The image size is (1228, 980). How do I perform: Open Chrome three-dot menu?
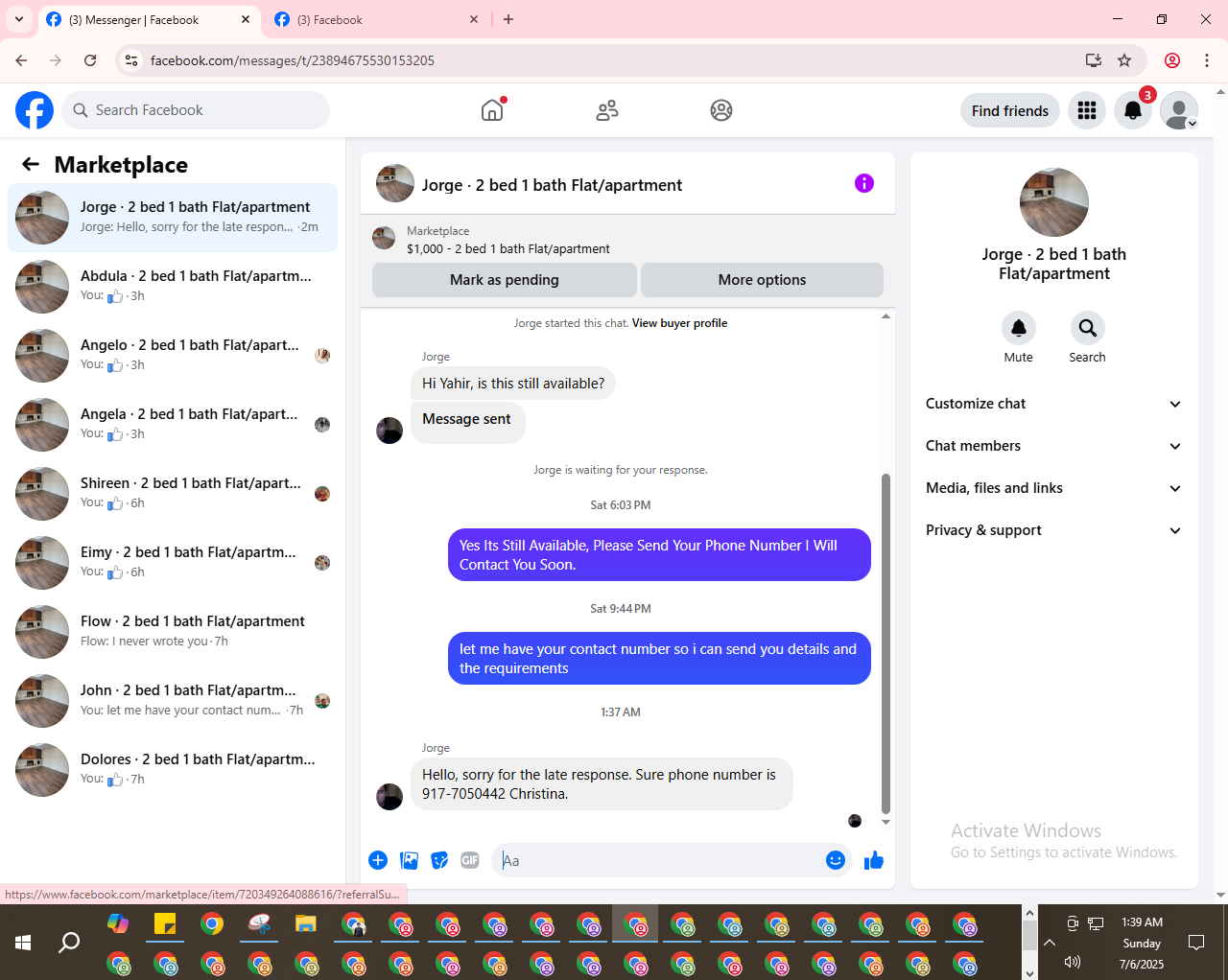point(1207,60)
